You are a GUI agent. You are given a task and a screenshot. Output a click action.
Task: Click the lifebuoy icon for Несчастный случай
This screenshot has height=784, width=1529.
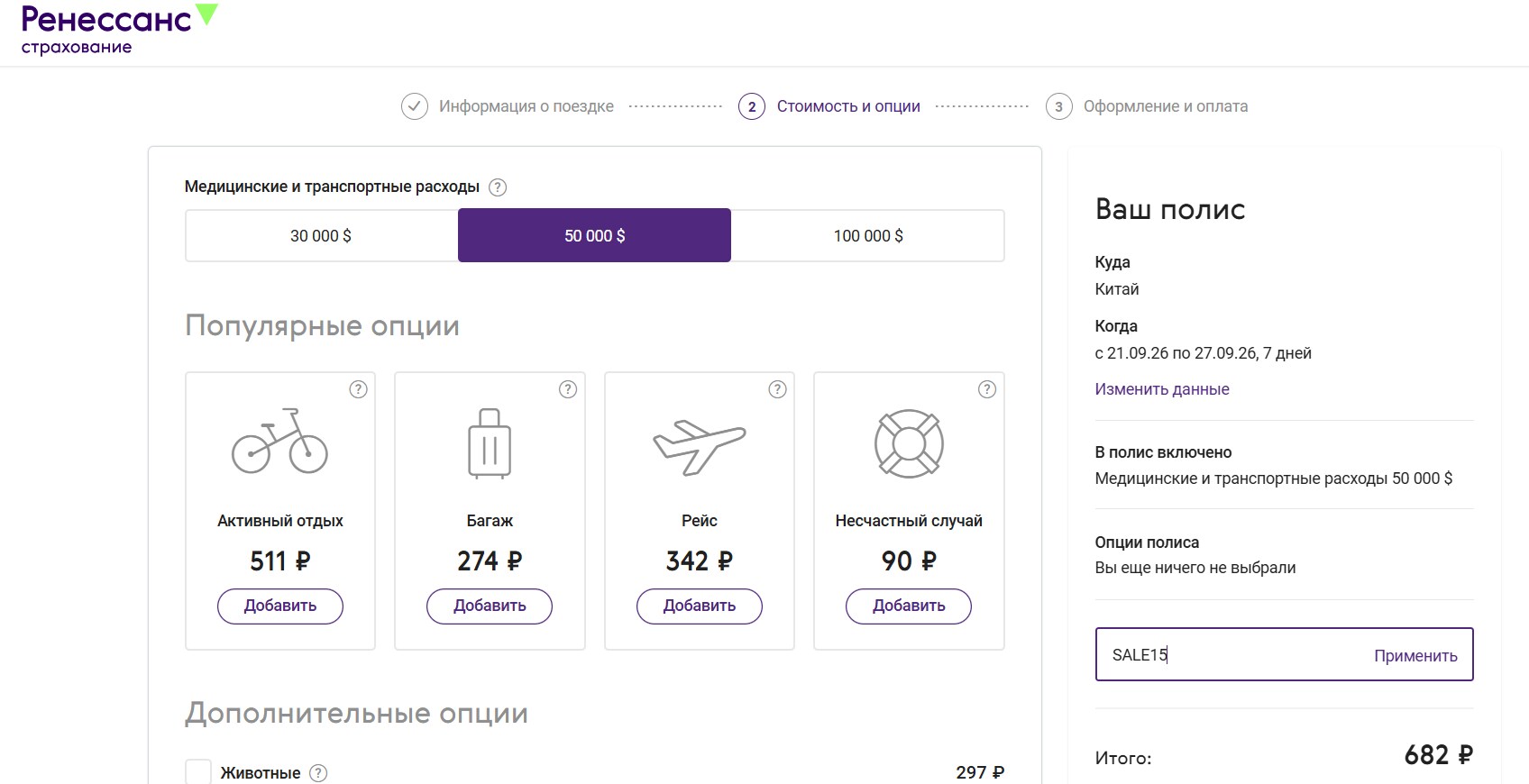909,443
